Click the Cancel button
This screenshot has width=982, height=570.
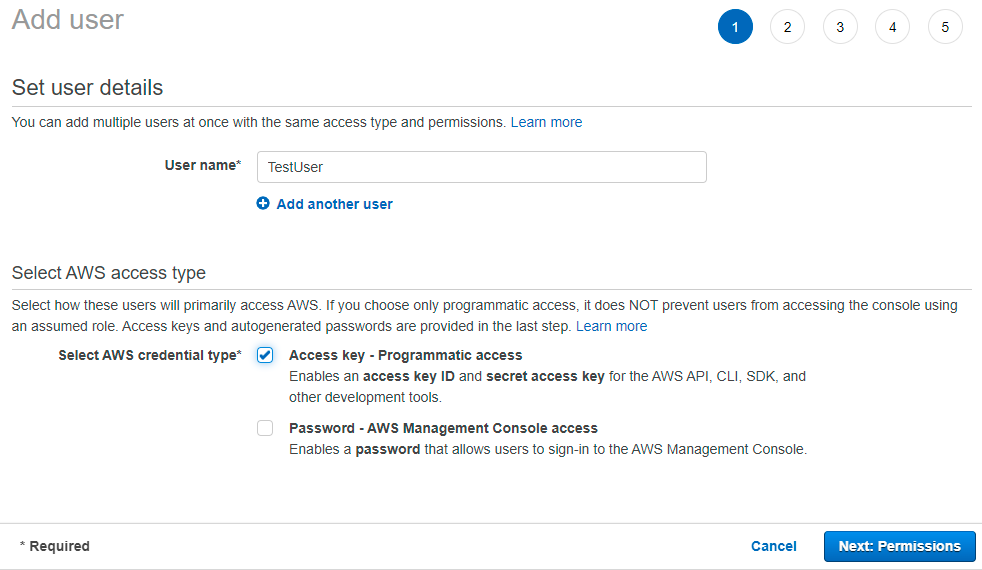pos(773,546)
